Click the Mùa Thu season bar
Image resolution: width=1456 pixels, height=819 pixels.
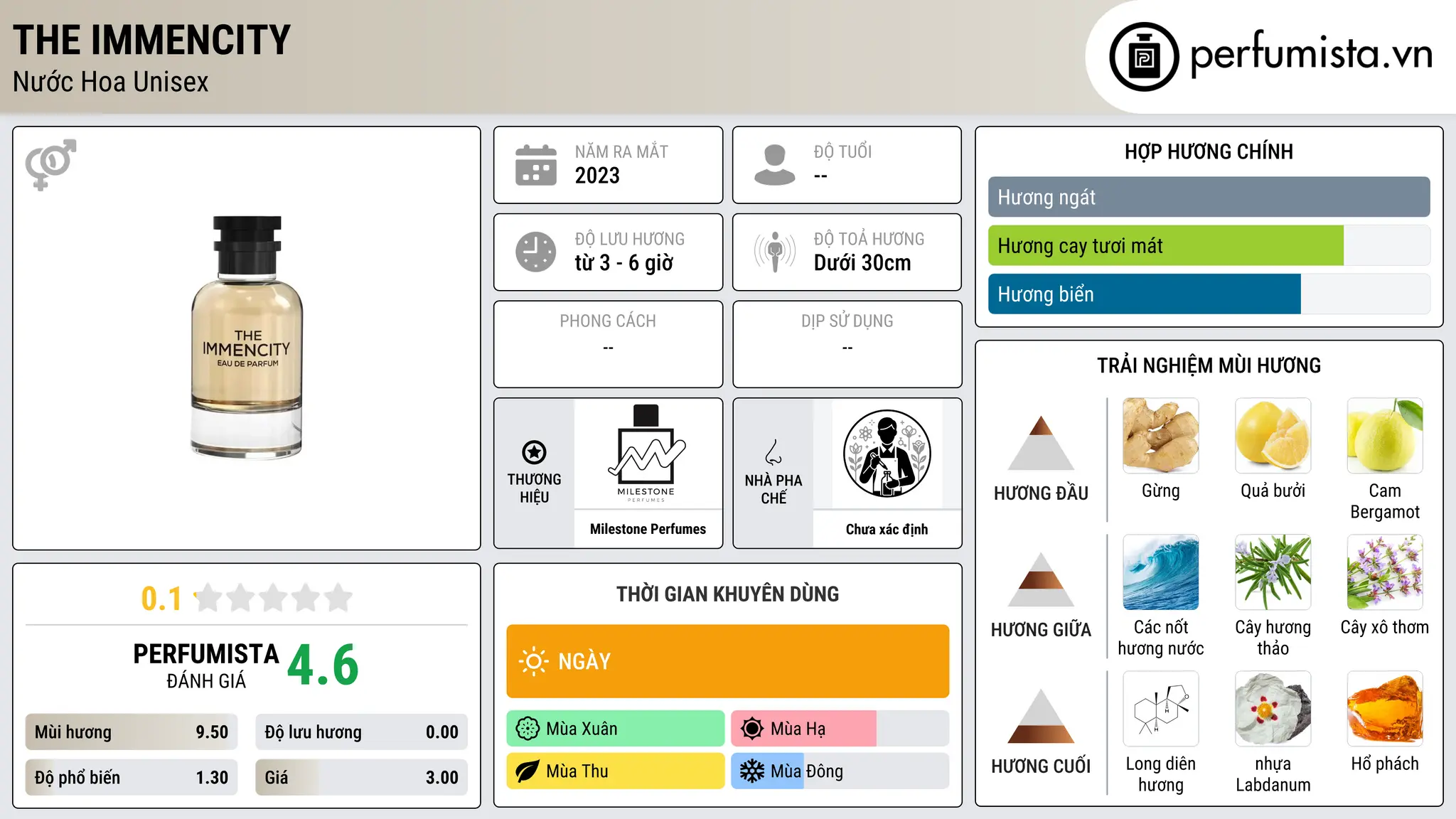616,771
